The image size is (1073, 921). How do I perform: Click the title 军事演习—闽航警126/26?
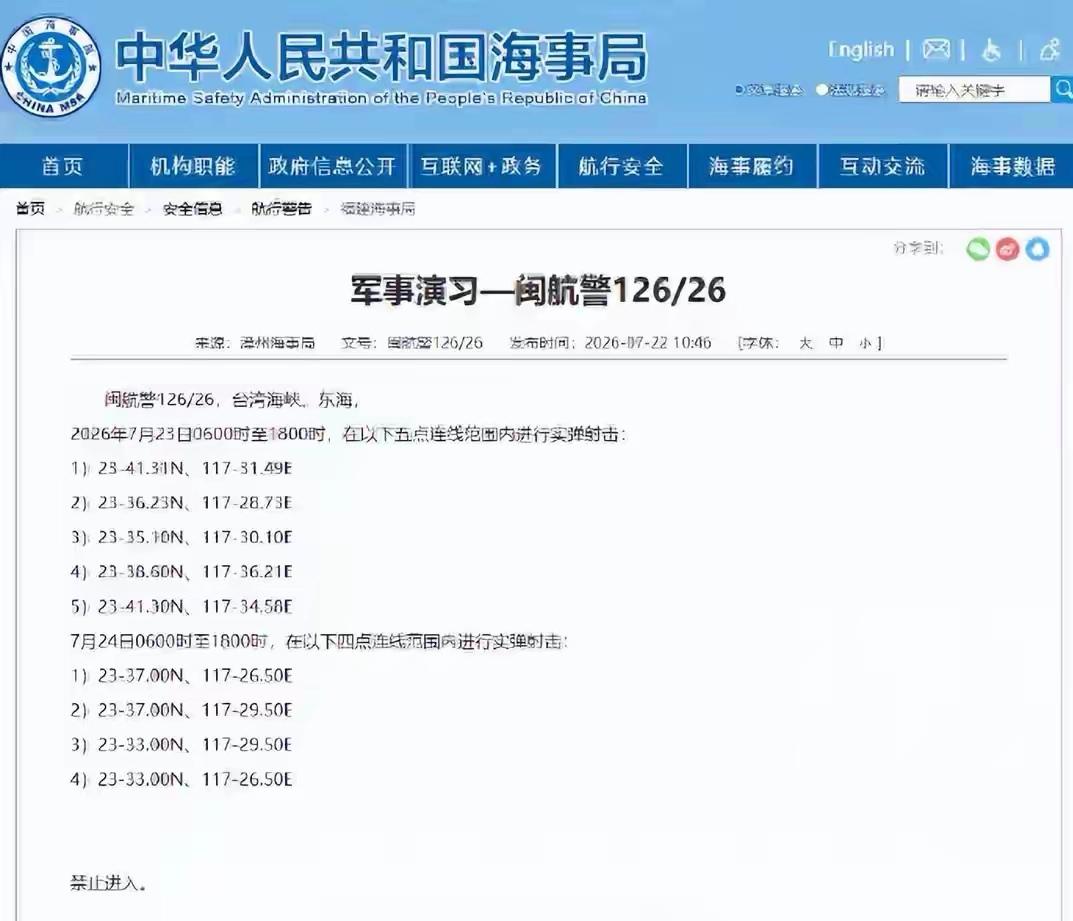pyautogui.click(x=538, y=290)
